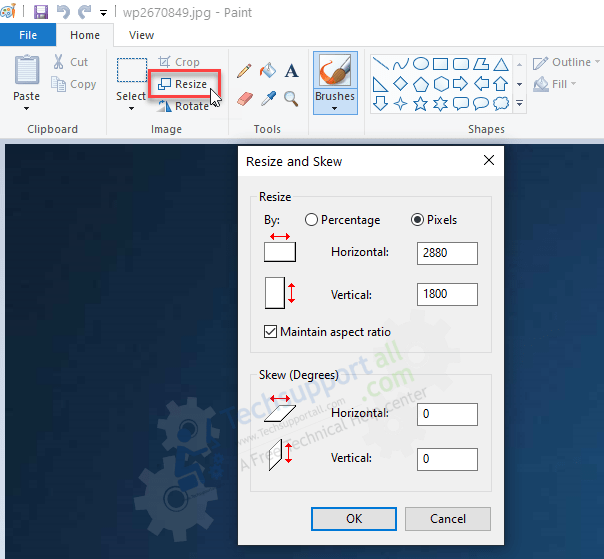The width and height of the screenshot is (604, 559).
Task: Close the Resize and Skew dialog
Action: tap(489, 160)
